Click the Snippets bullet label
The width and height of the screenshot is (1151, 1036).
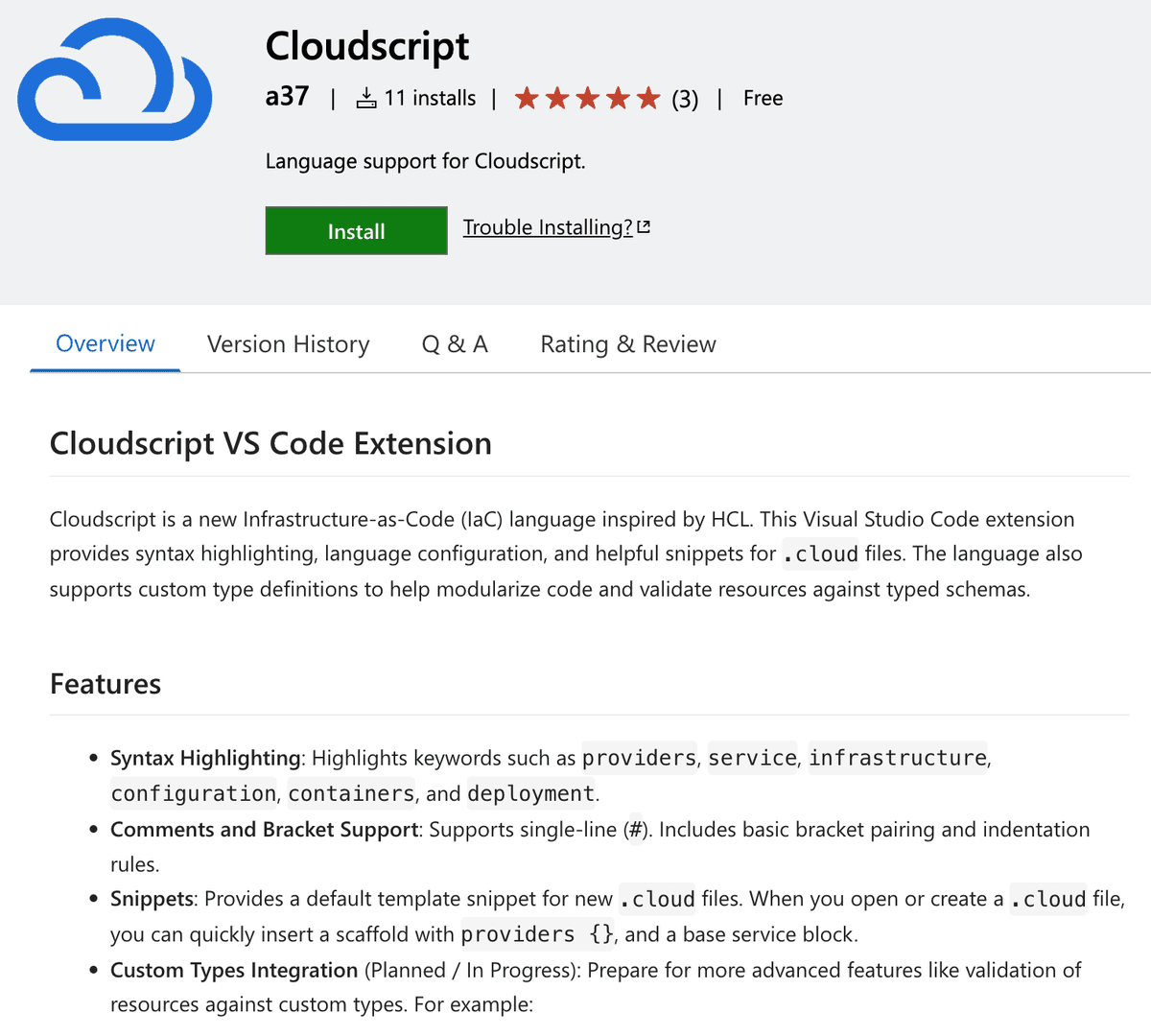click(152, 899)
